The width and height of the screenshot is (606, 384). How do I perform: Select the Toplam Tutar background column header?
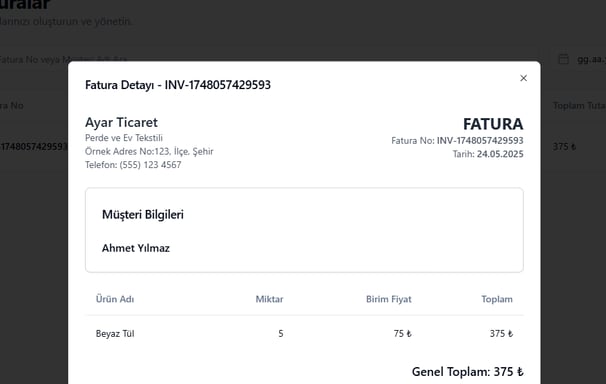click(x=579, y=105)
